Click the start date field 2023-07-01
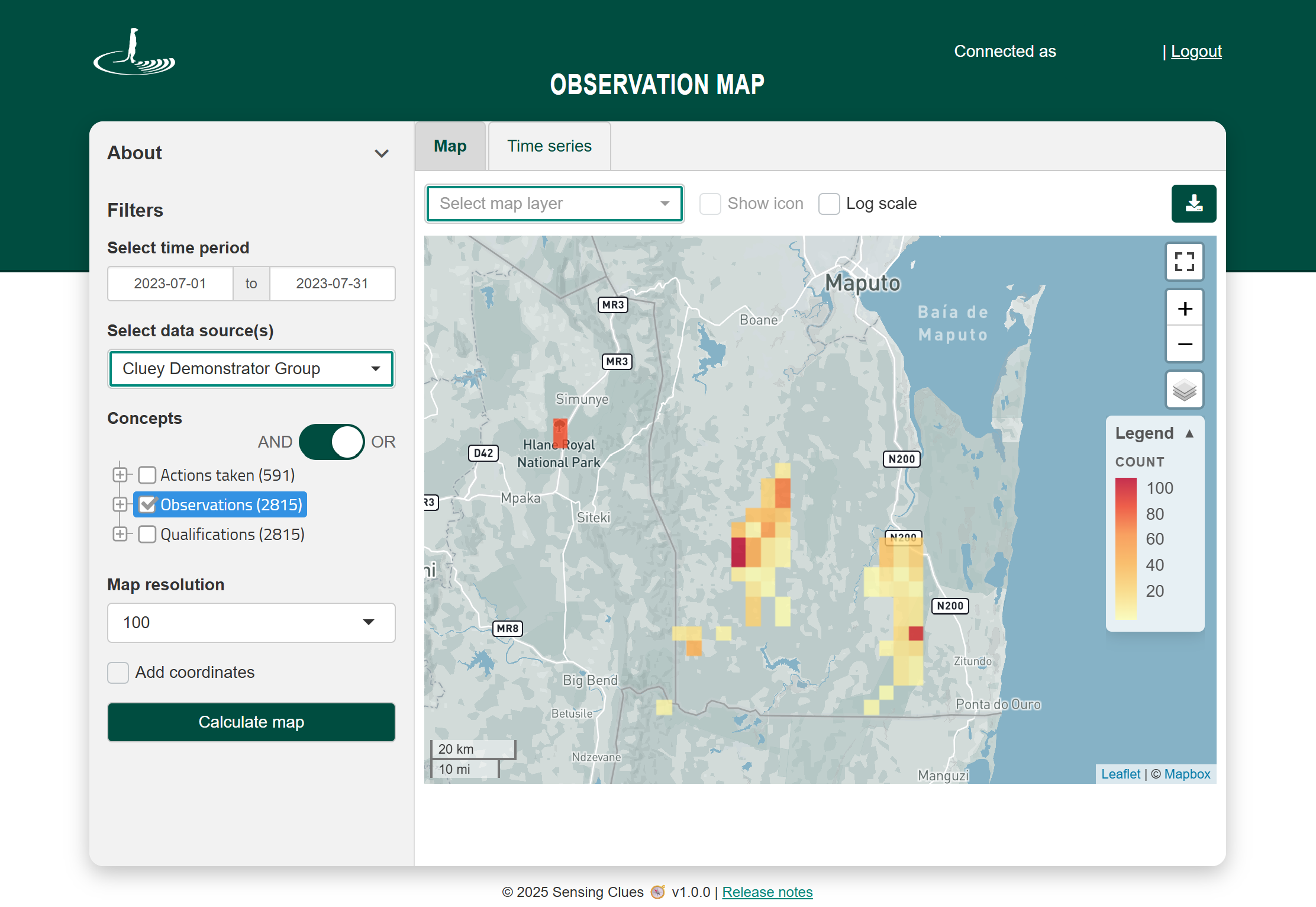 [x=170, y=284]
